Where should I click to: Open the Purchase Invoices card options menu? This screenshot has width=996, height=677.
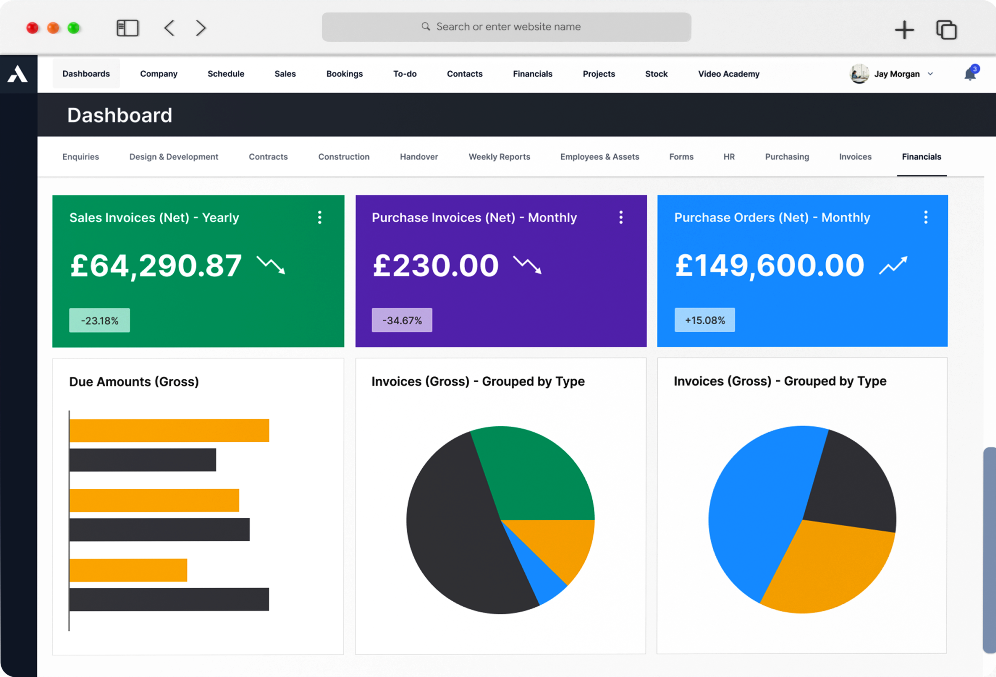pos(621,216)
